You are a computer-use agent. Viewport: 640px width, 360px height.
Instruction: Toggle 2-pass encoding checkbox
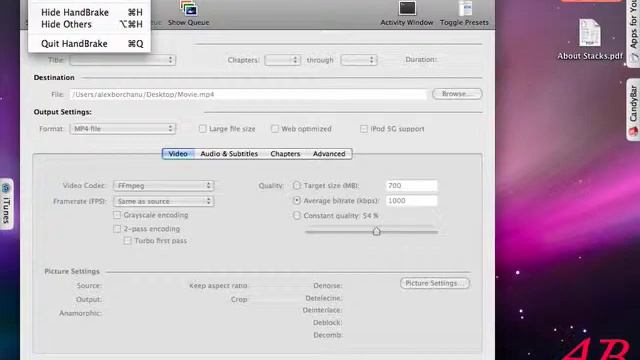pos(117,229)
